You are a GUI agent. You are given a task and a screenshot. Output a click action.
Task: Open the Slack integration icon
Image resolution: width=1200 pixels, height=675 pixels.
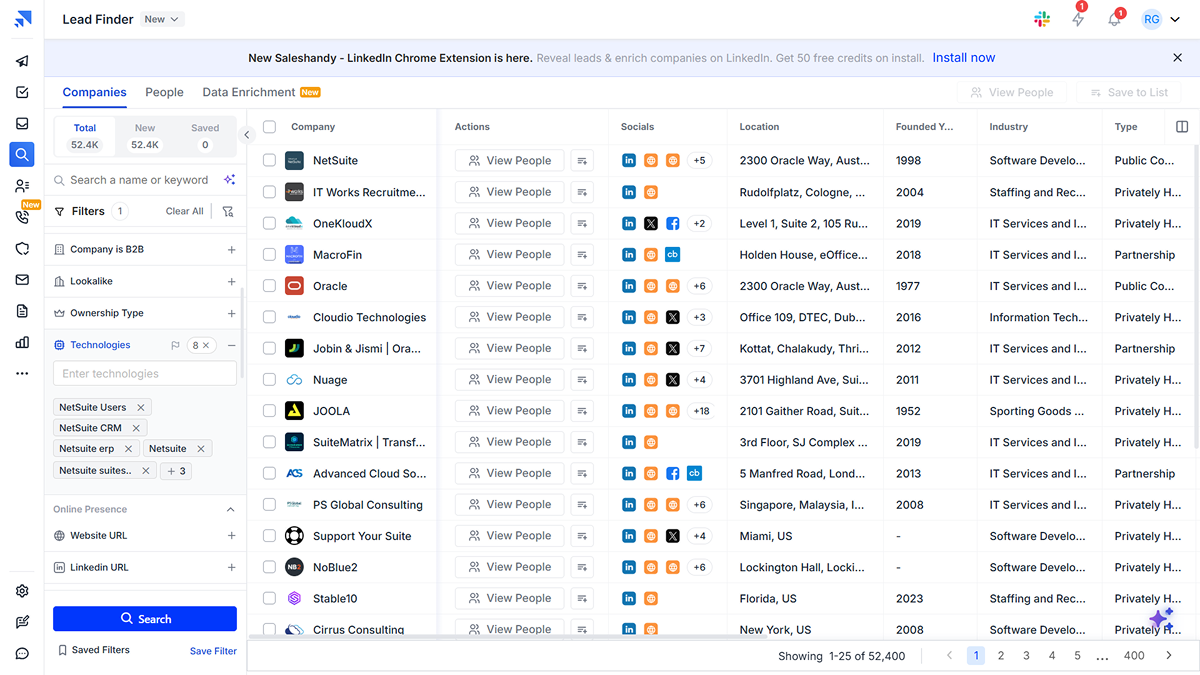click(1042, 19)
